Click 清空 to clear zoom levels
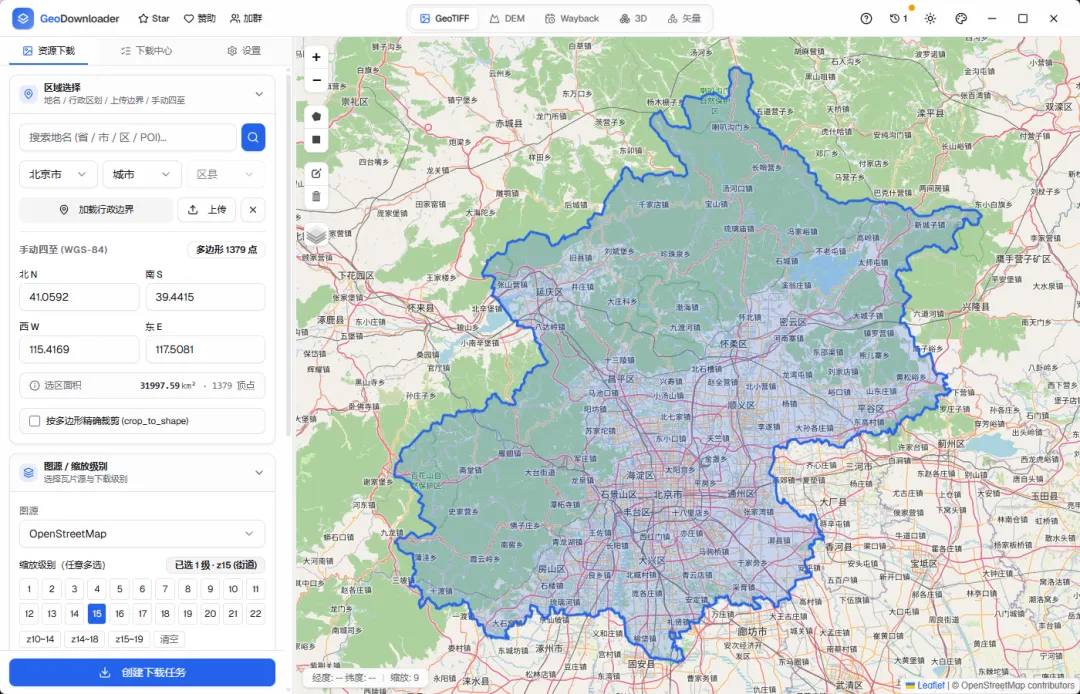This screenshot has width=1080, height=694. click(x=169, y=639)
